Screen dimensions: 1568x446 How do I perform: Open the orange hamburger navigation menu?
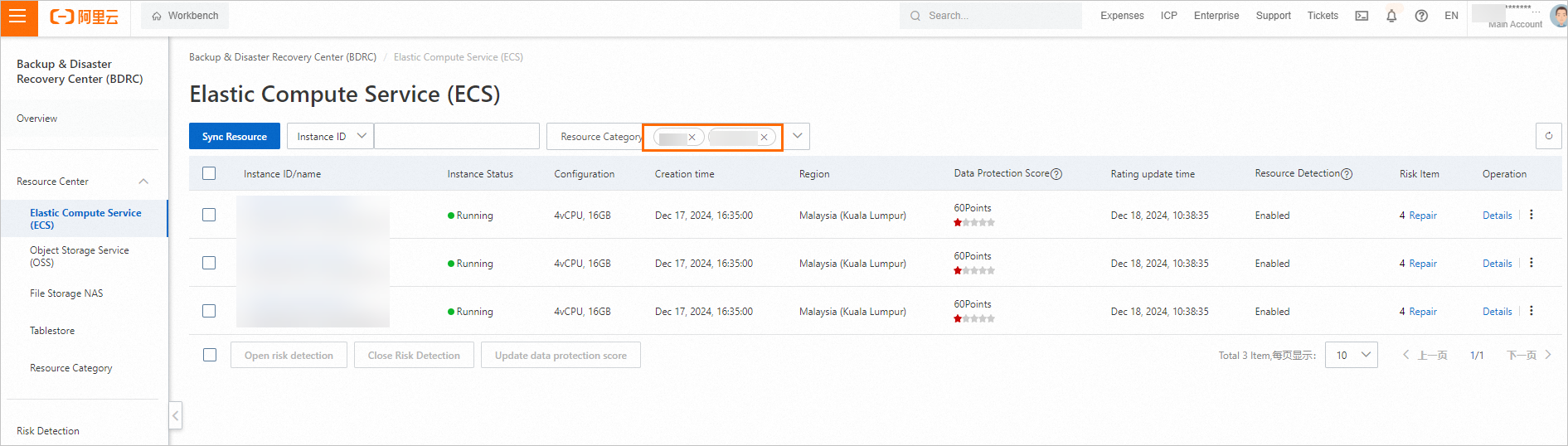pos(18,17)
